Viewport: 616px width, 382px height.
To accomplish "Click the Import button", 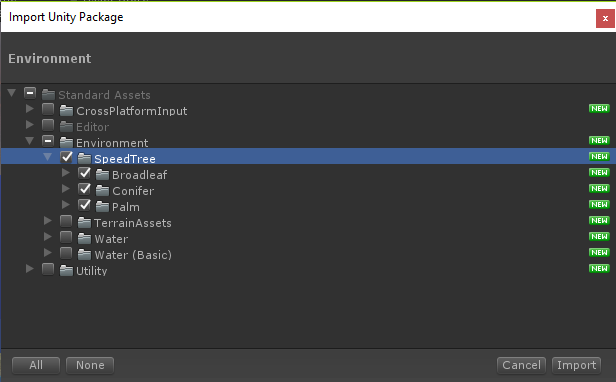I will point(576,365).
